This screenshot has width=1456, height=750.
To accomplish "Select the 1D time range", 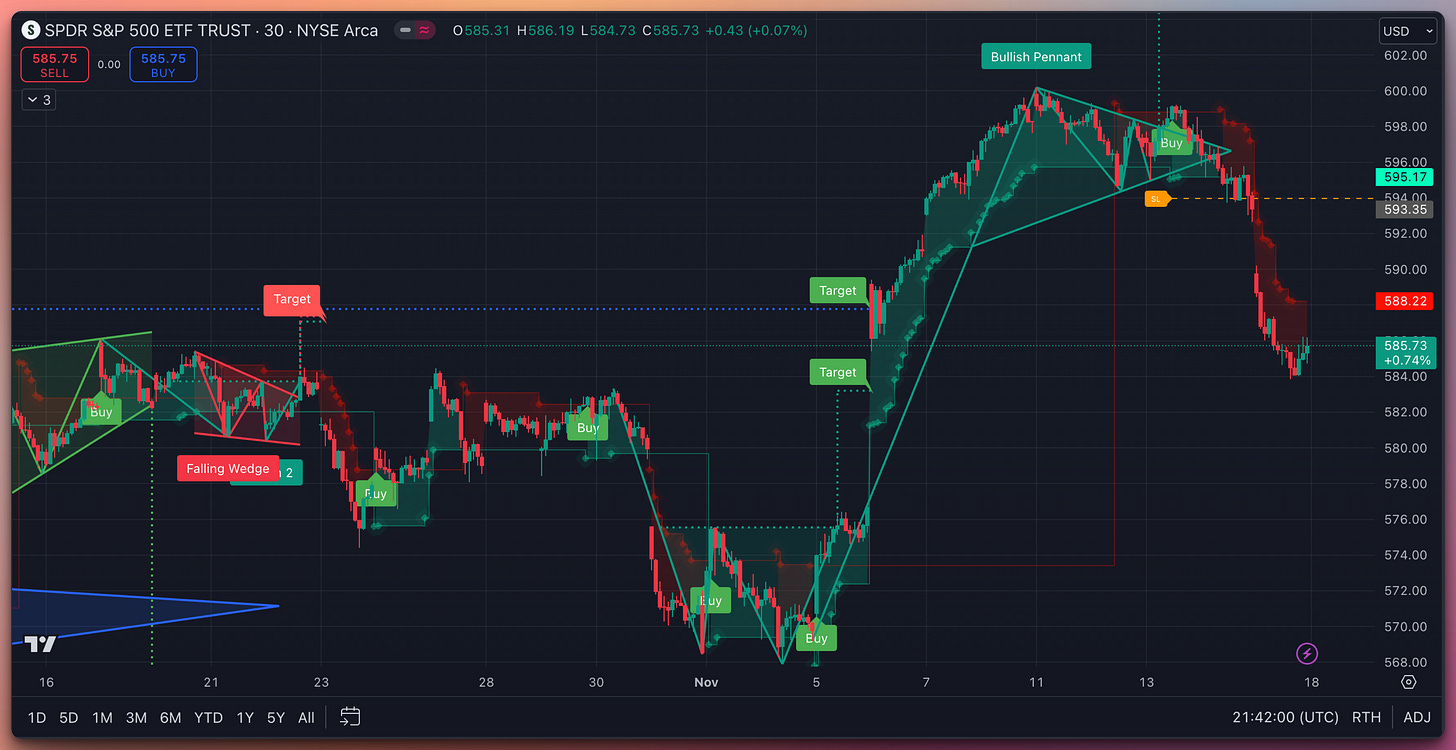I will (37, 717).
